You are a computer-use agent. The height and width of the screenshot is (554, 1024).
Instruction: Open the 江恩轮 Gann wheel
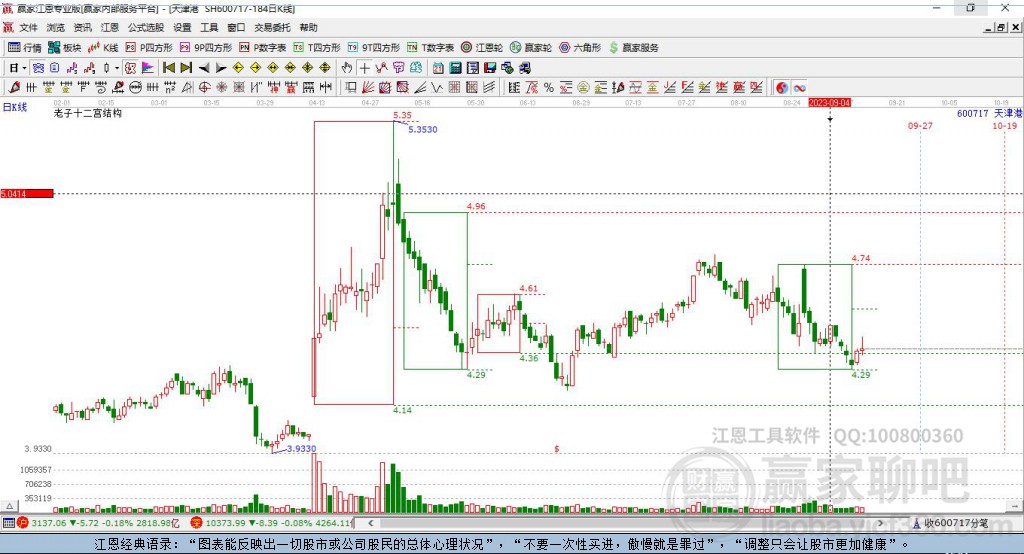(482, 48)
